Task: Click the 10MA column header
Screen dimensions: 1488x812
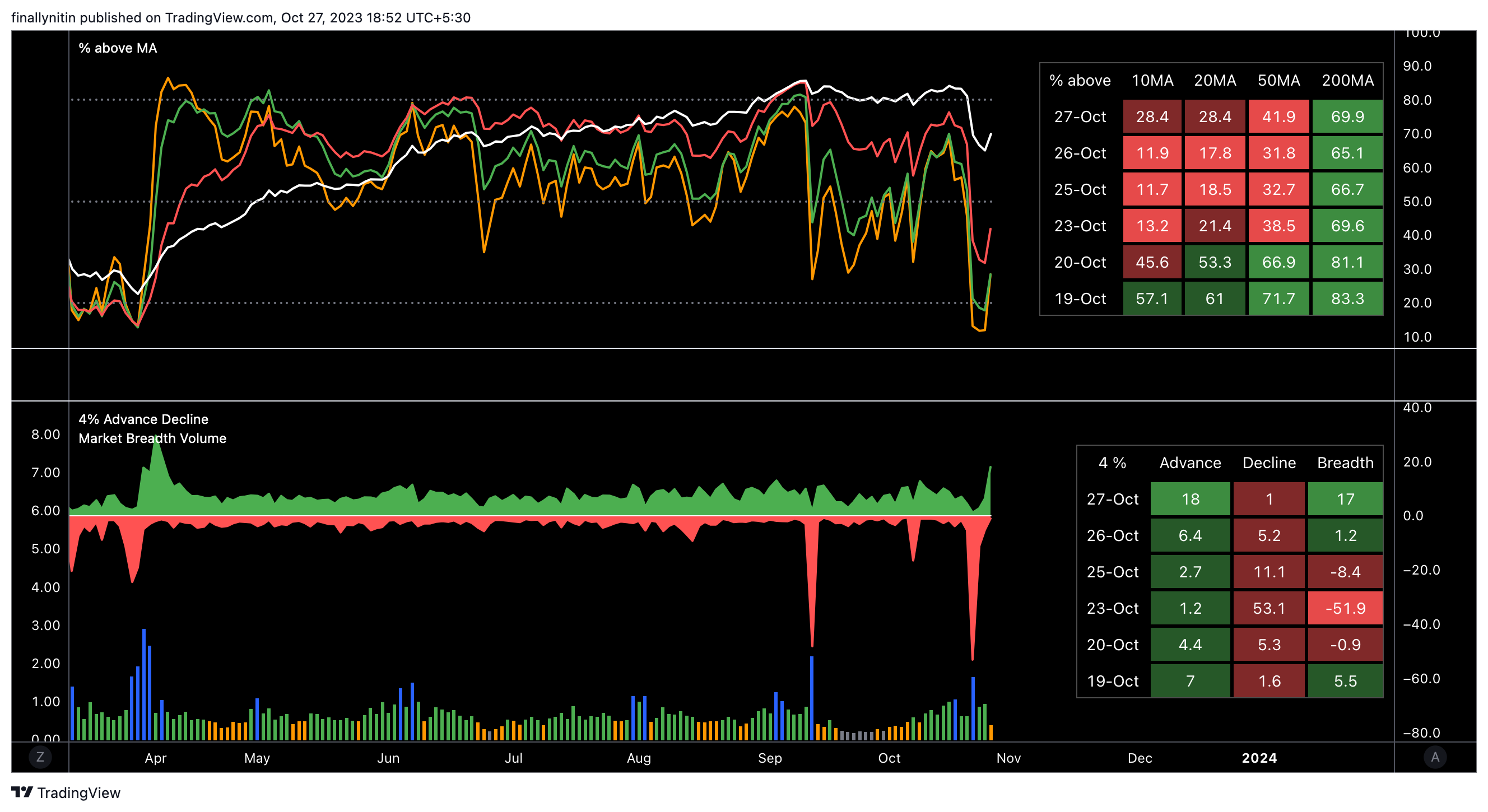Action: pos(1152,80)
